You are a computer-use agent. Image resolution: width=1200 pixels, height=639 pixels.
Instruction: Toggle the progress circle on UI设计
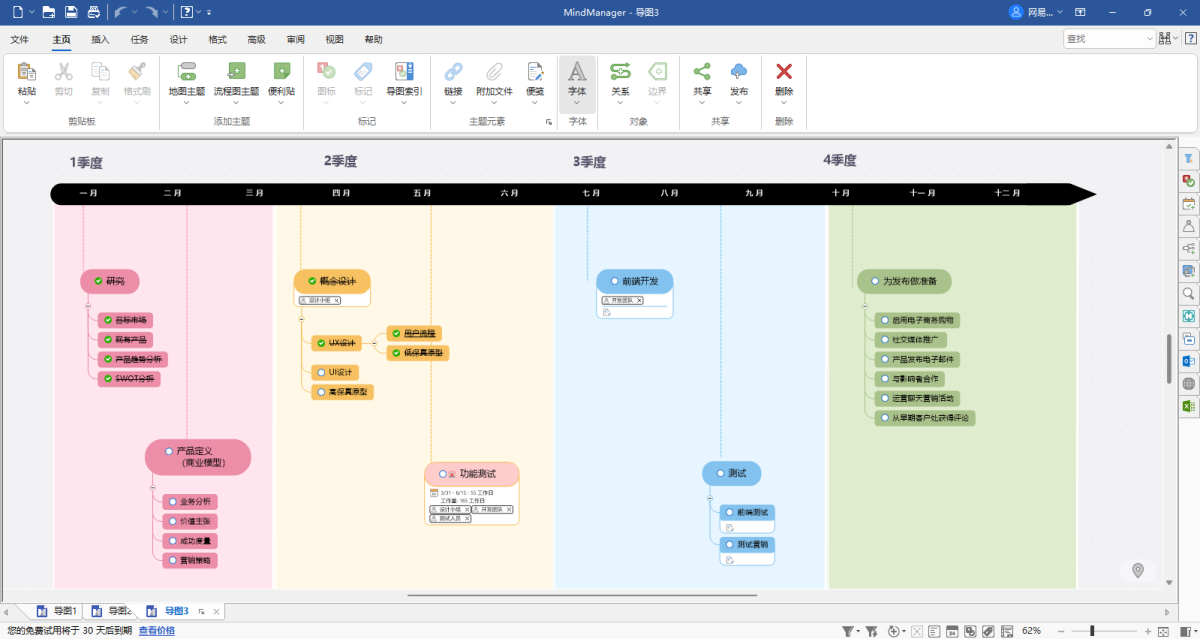(321, 372)
